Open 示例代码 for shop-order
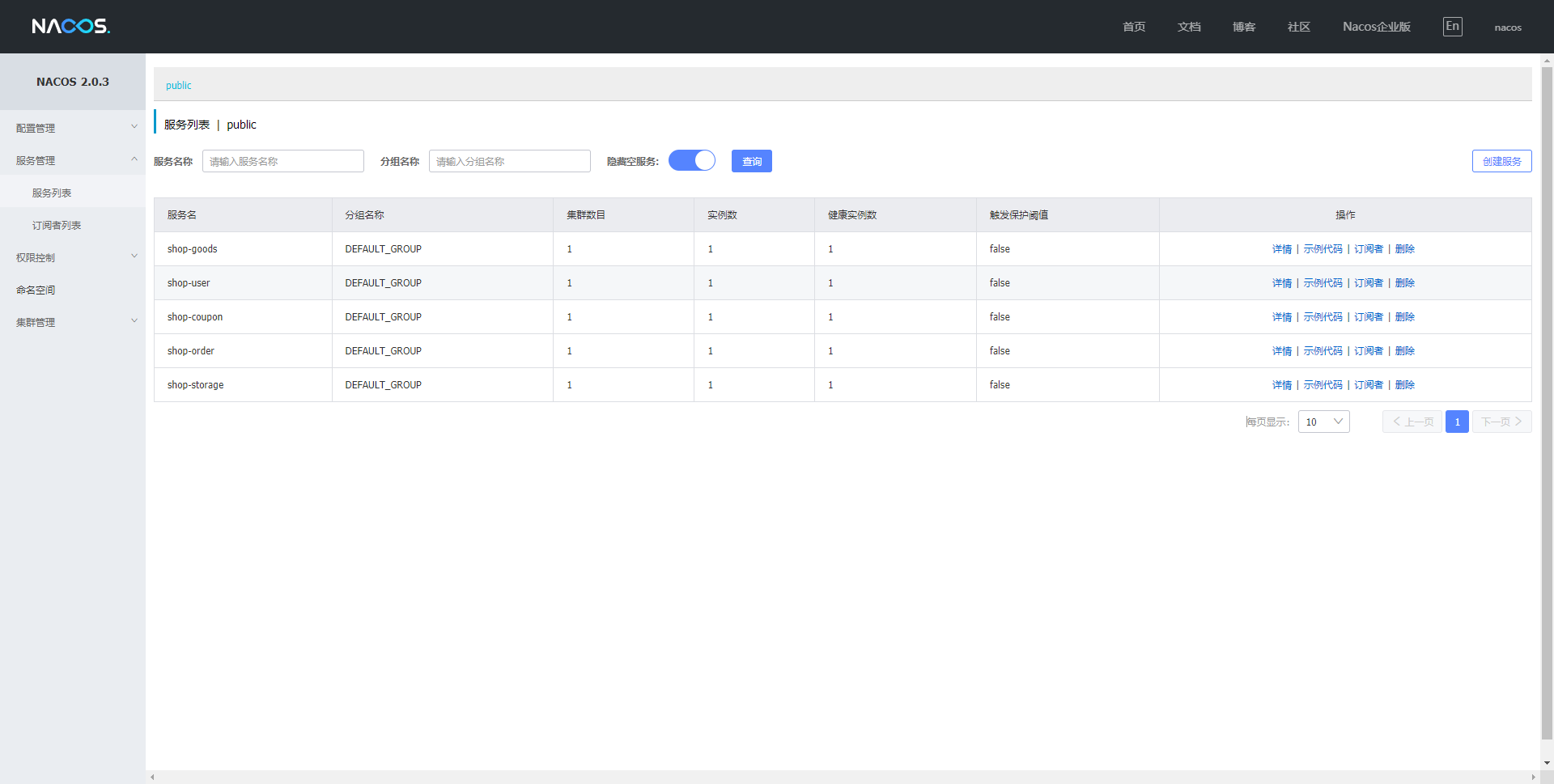Viewport: 1554px width, 784px height. (x=1323, y=351)
